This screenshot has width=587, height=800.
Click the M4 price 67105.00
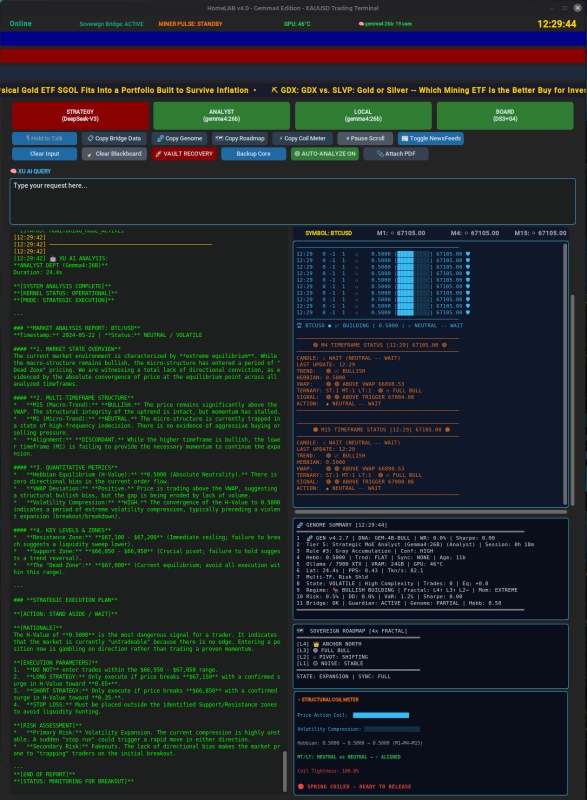(475, 233)
